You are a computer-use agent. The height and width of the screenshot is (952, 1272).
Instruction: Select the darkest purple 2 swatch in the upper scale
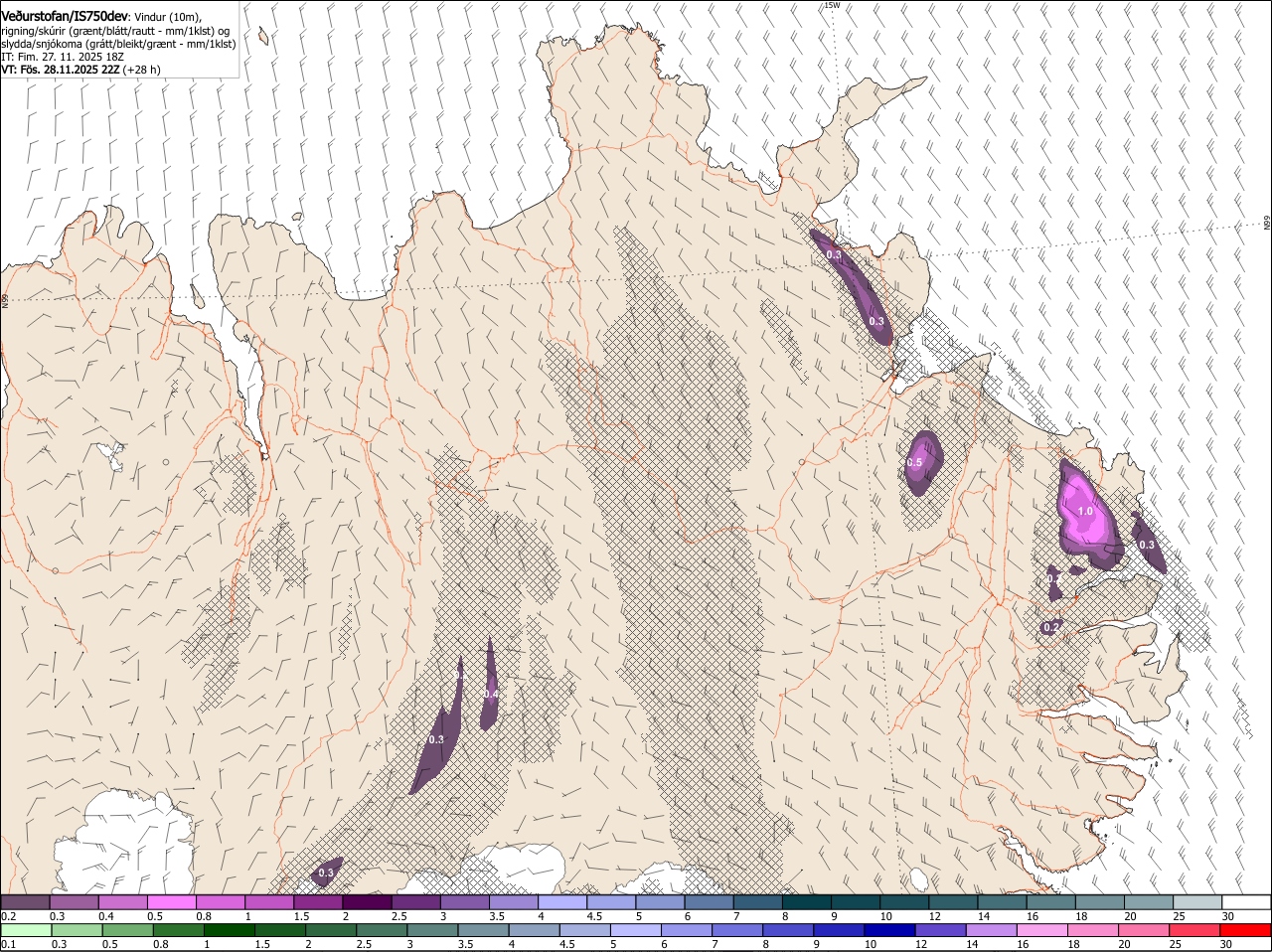click(367, 902)
